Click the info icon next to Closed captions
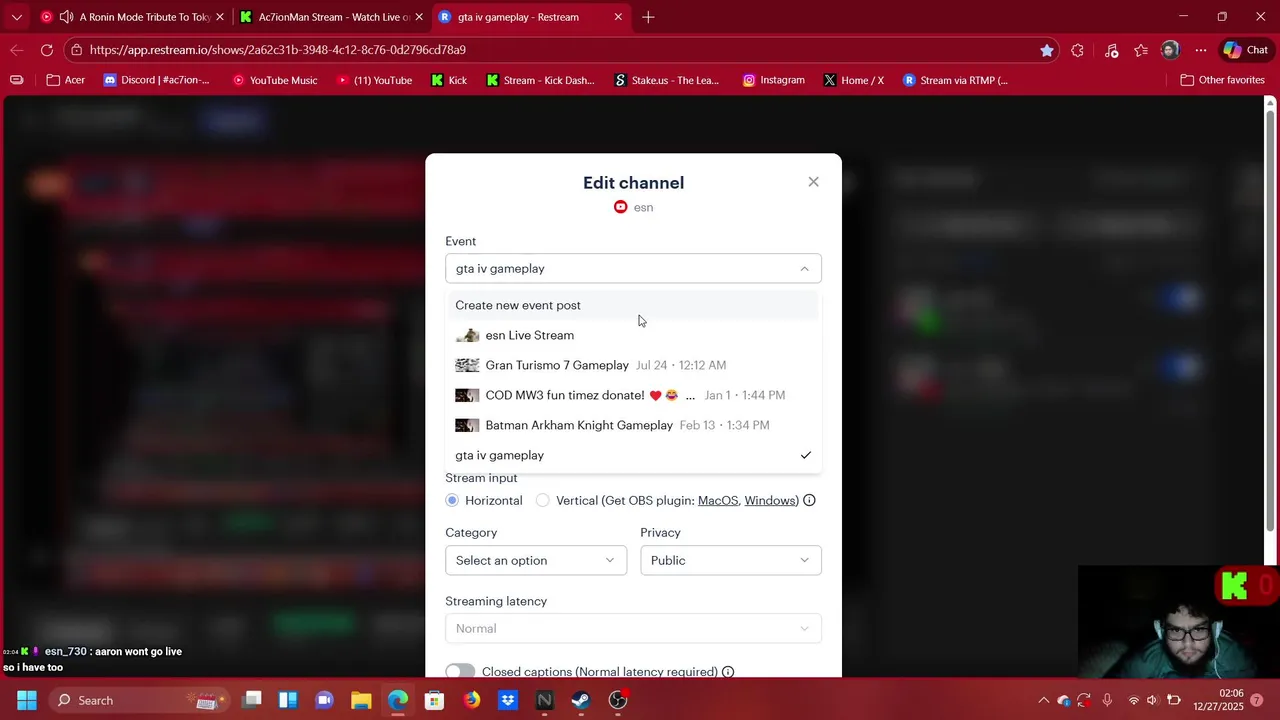1280x720 pixels. pyautogui.click(x=728, y=672)
